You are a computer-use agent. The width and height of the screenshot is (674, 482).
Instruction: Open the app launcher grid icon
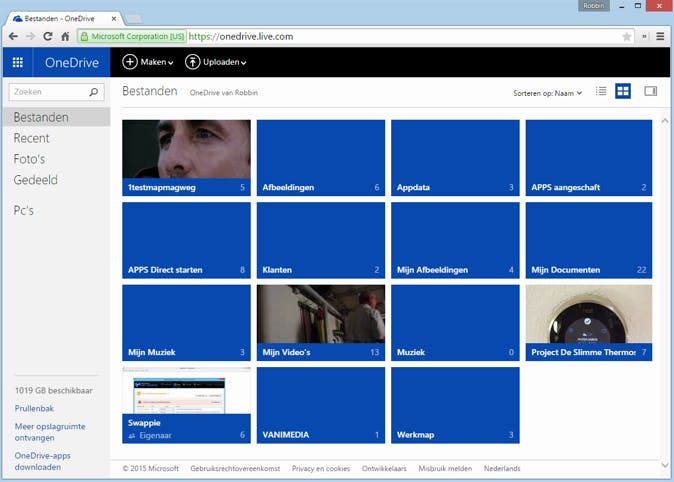pyautogui.click(x=17, y=62)
